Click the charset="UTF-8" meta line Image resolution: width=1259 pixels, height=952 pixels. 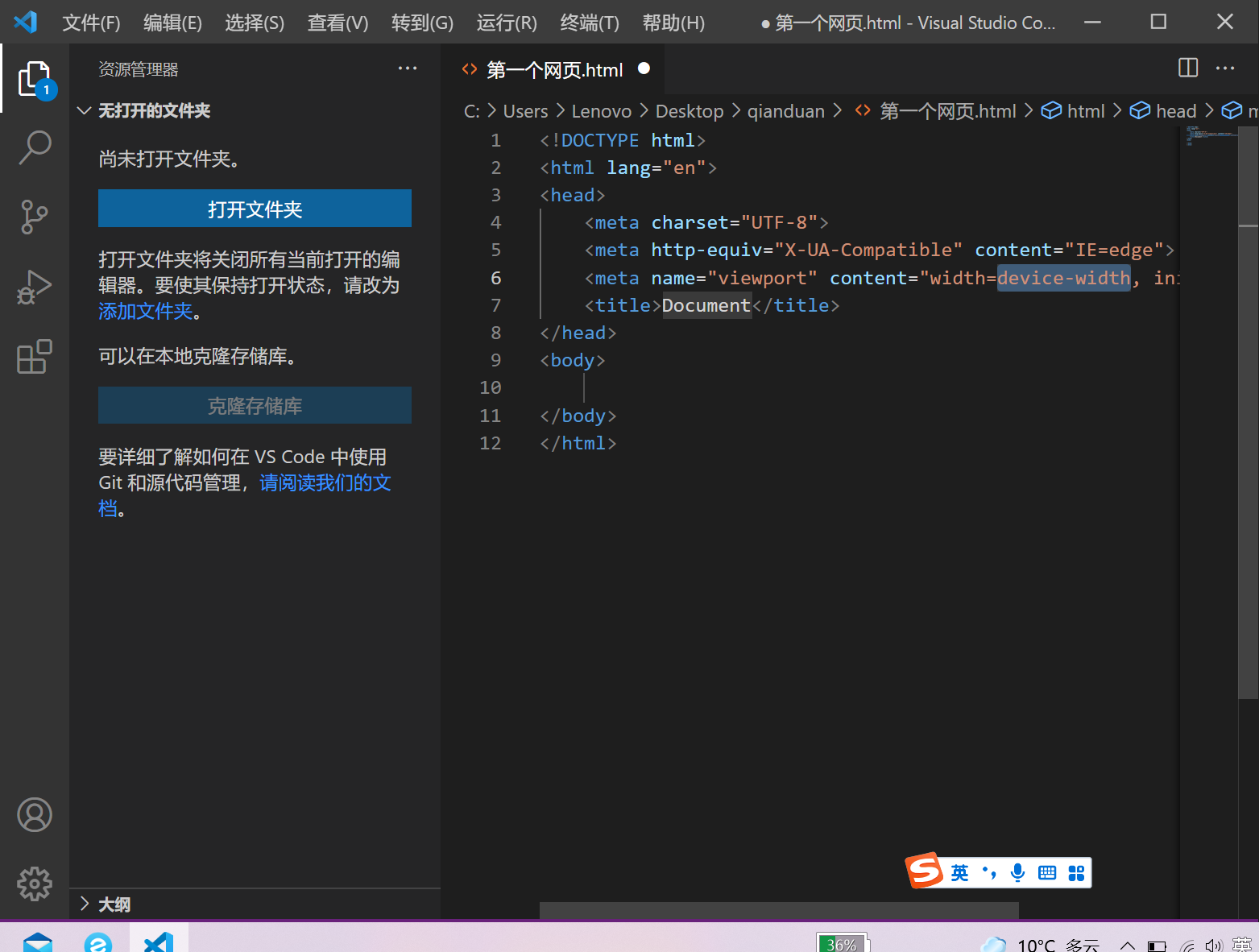pyautogui.click(x=706, y=222)
